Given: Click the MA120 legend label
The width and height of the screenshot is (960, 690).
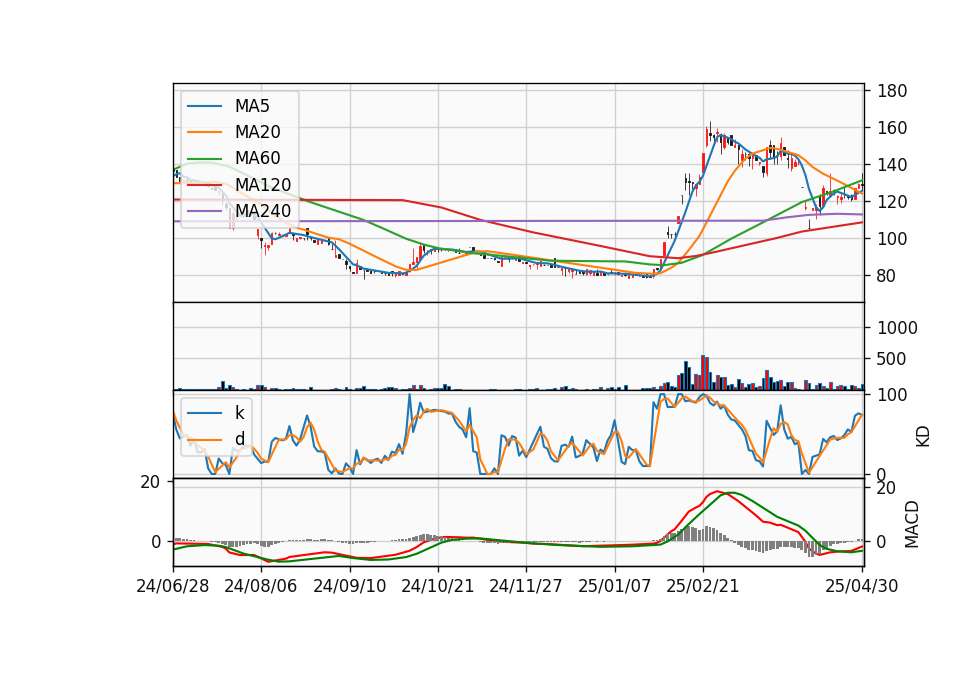Looking at the screenshot, I should pyautogui.click(x=263, y=184).
